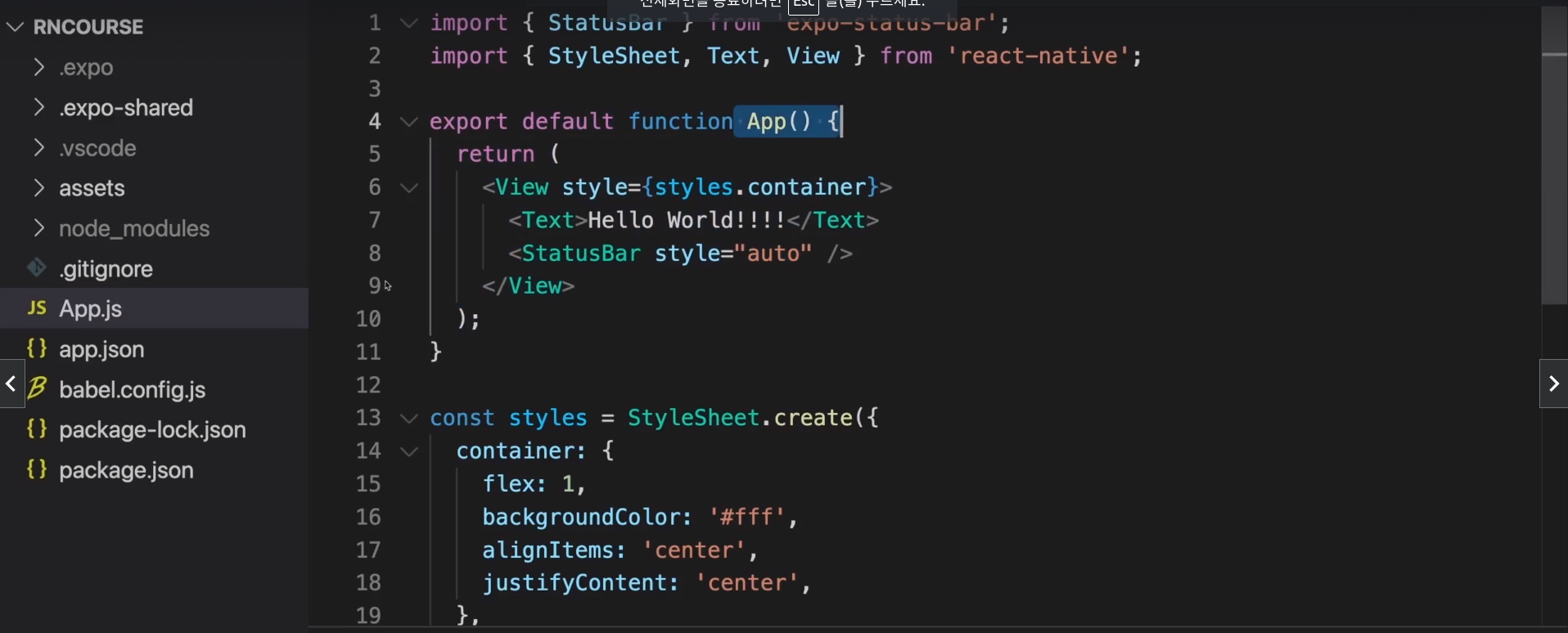This screenshot has width=1568, height=633.
Task: Click the braces icon beside app.json
Action: coord(37,348)
